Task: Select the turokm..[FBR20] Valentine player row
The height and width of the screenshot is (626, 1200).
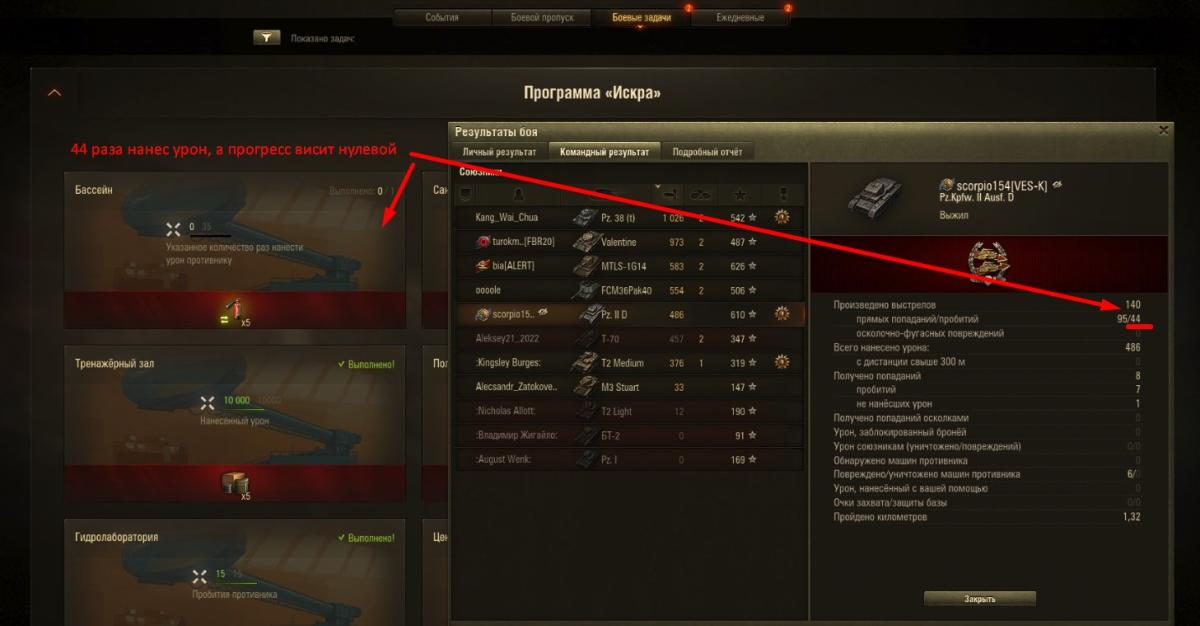Action: (629, 241)
